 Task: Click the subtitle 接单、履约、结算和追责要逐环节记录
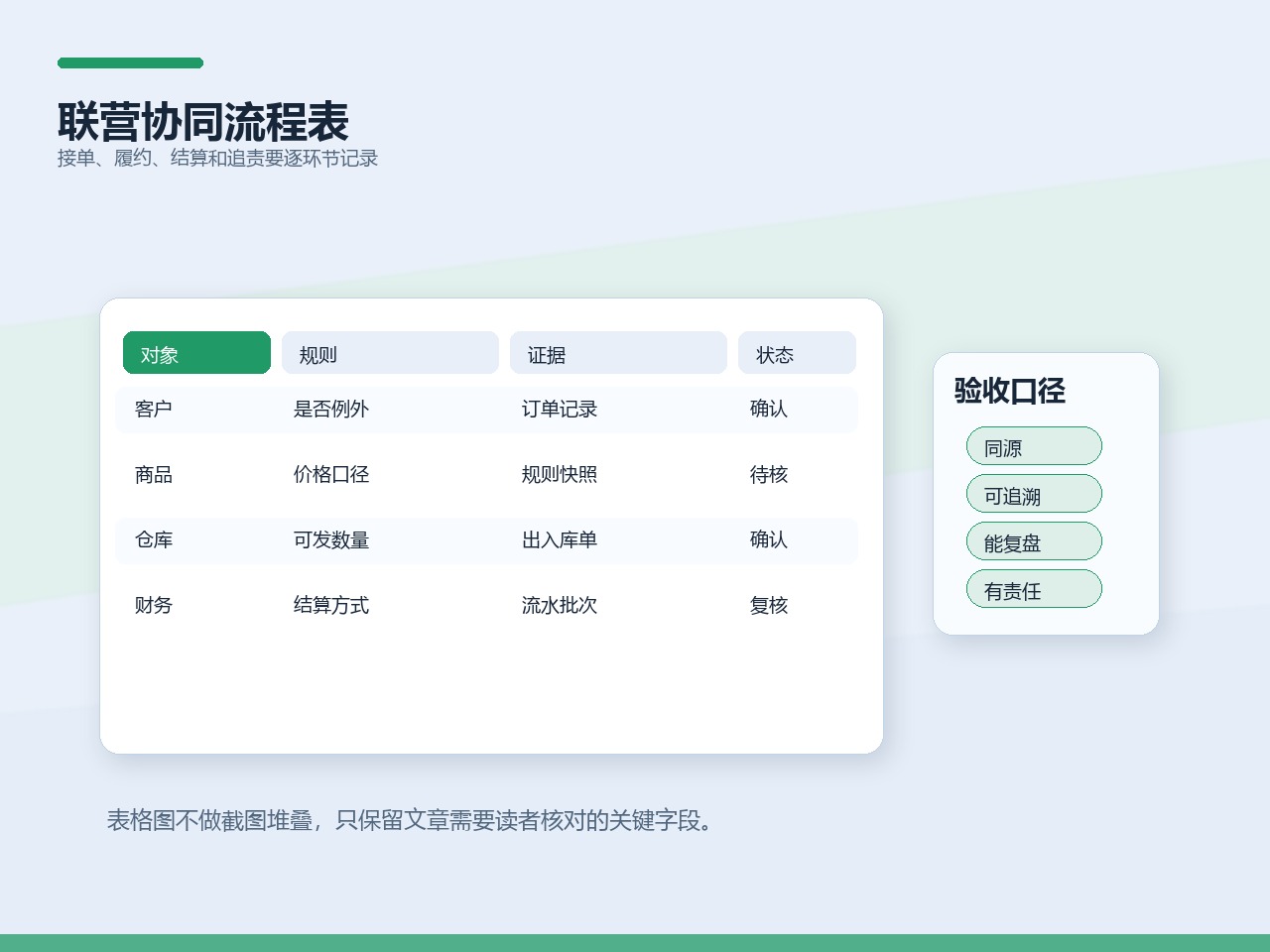tap(218, 159)
